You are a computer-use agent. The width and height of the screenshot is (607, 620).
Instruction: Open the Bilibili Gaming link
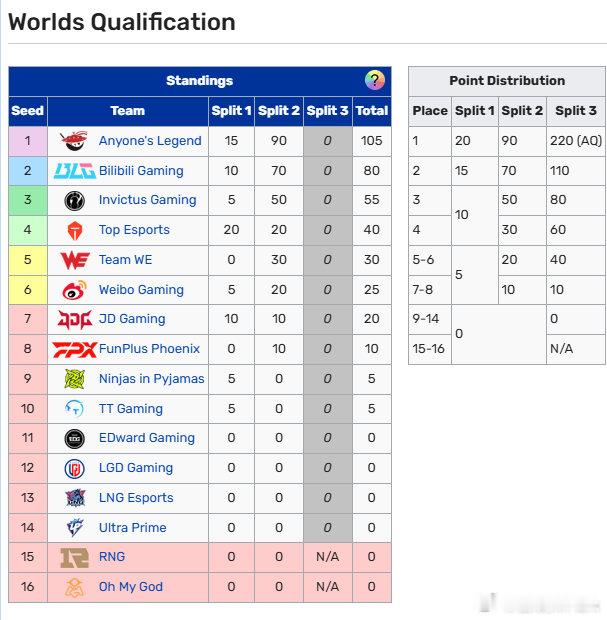coord(141,171)
